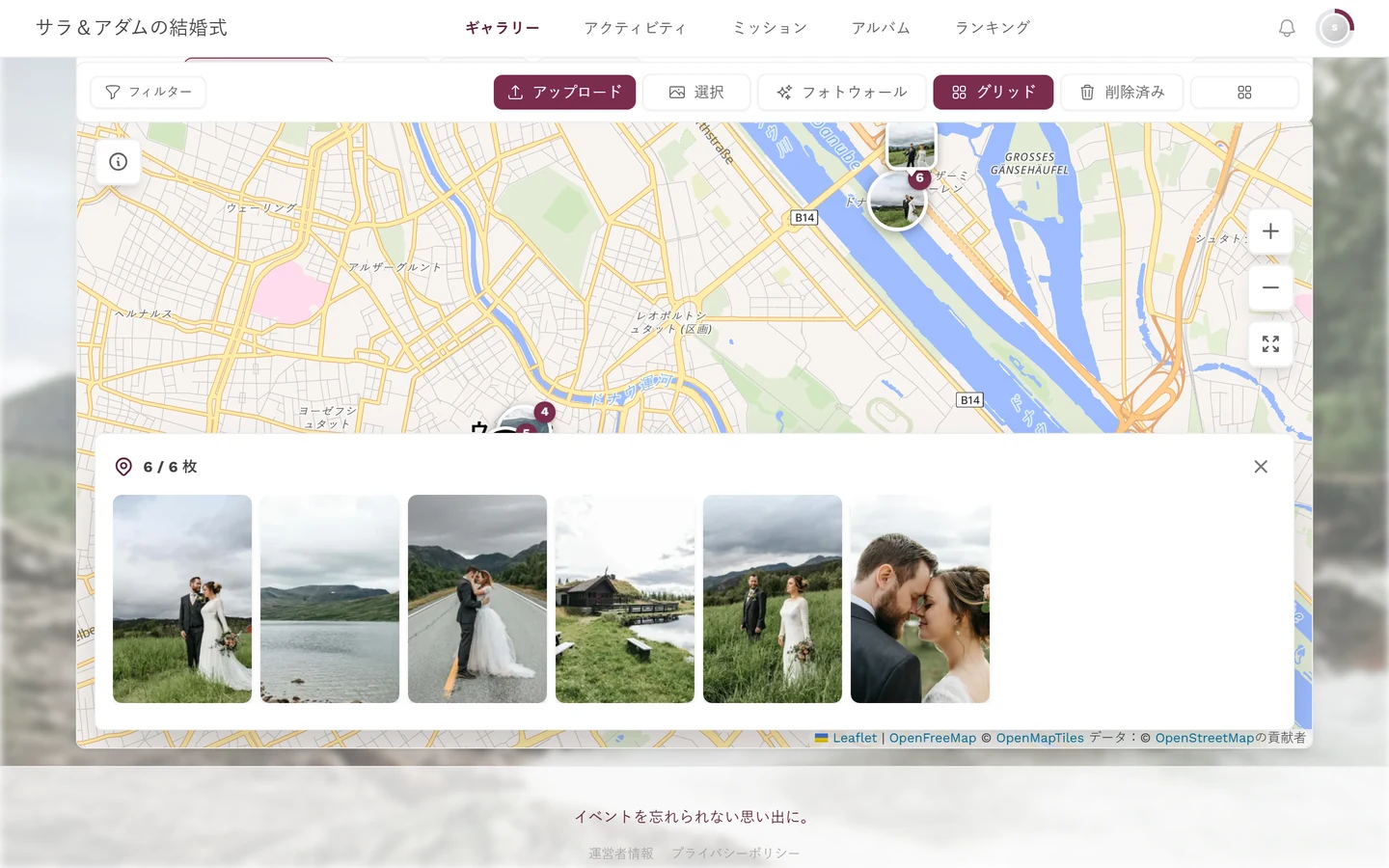Open the notifications bell

[1287, 28]
